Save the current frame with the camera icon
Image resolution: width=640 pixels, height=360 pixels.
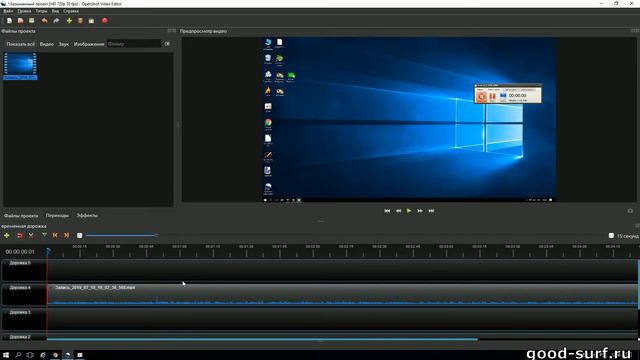[x=630, y=211]
